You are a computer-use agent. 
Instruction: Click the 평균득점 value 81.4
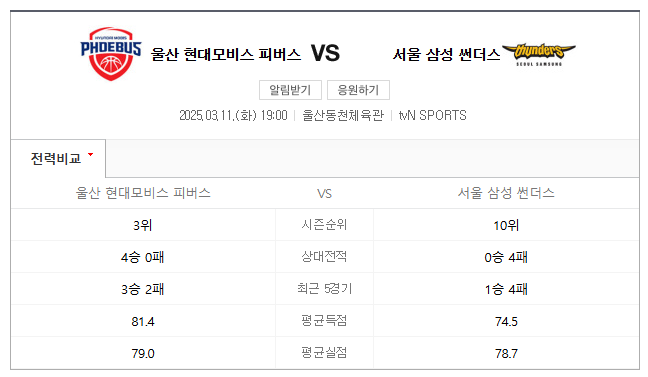[x=143, y=321]
